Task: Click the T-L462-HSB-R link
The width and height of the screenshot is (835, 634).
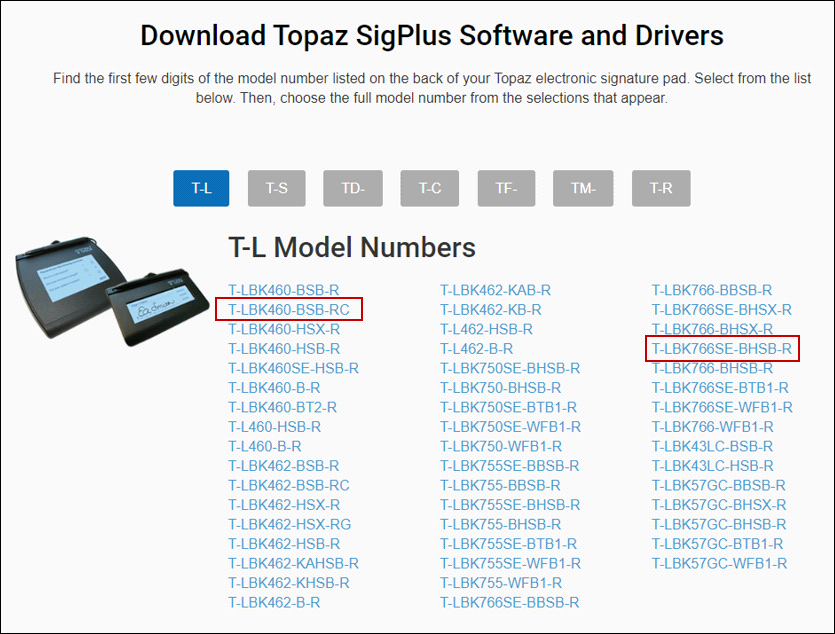Action: 487,330
